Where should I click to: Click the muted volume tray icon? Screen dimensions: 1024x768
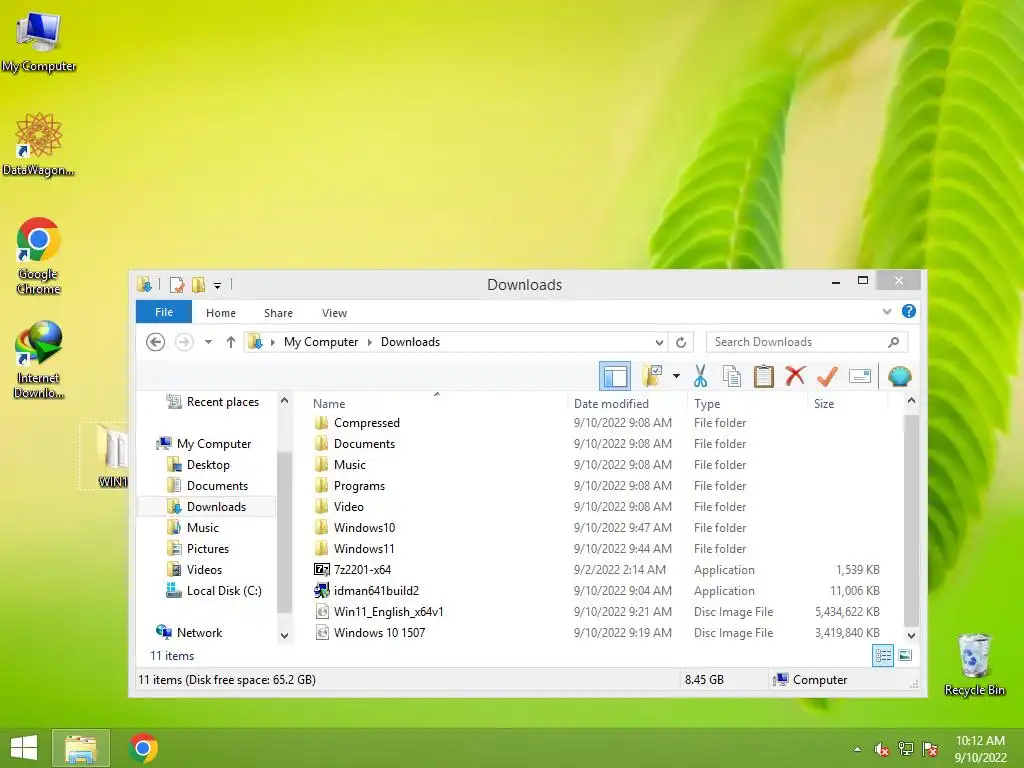[x=881, y=749]
